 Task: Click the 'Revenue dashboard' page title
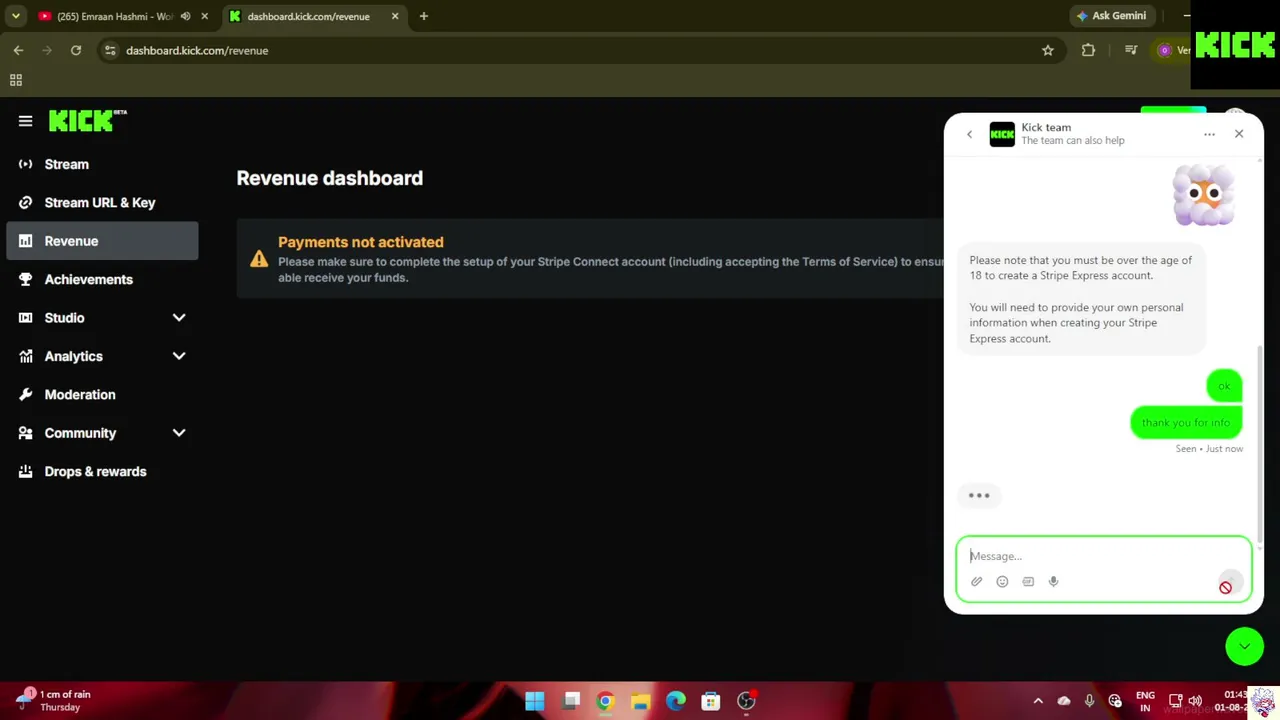click(x=330, y=178)
